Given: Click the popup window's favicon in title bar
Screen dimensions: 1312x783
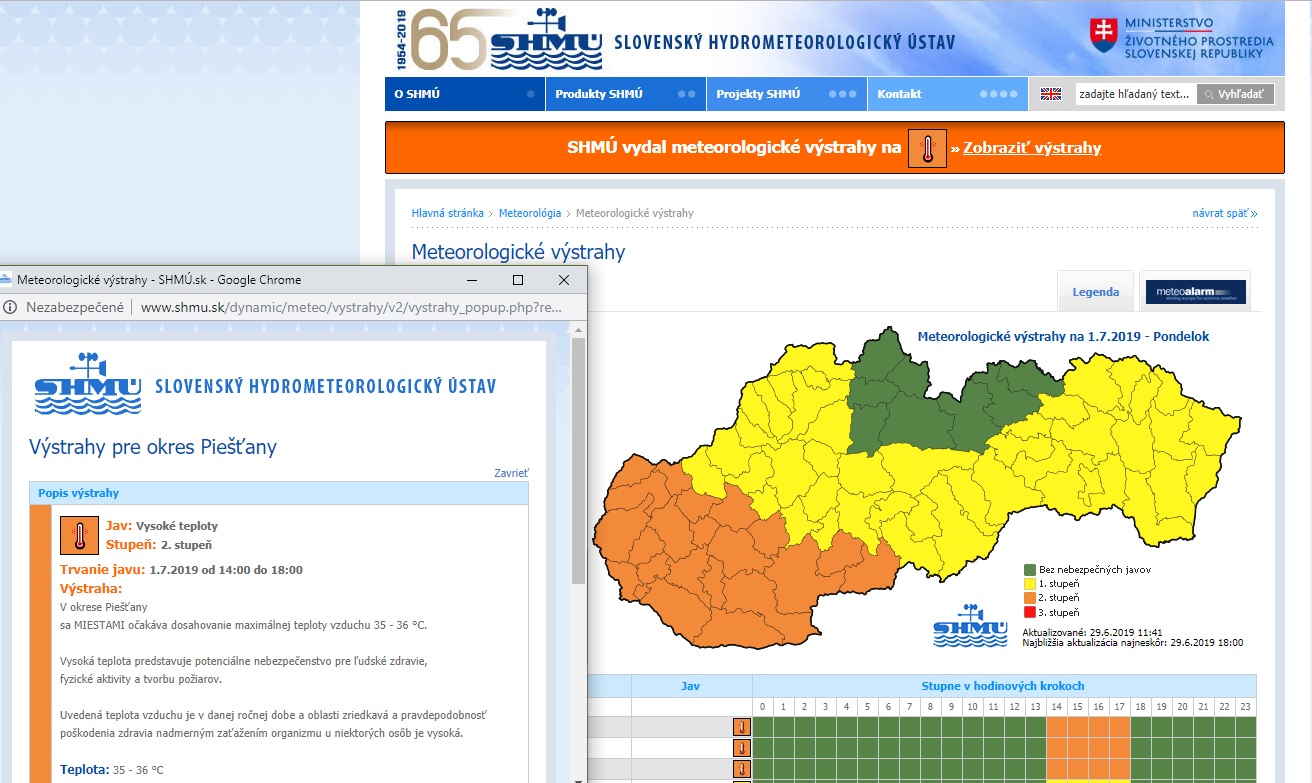Looking at the screenshot, I should point(5,280).
